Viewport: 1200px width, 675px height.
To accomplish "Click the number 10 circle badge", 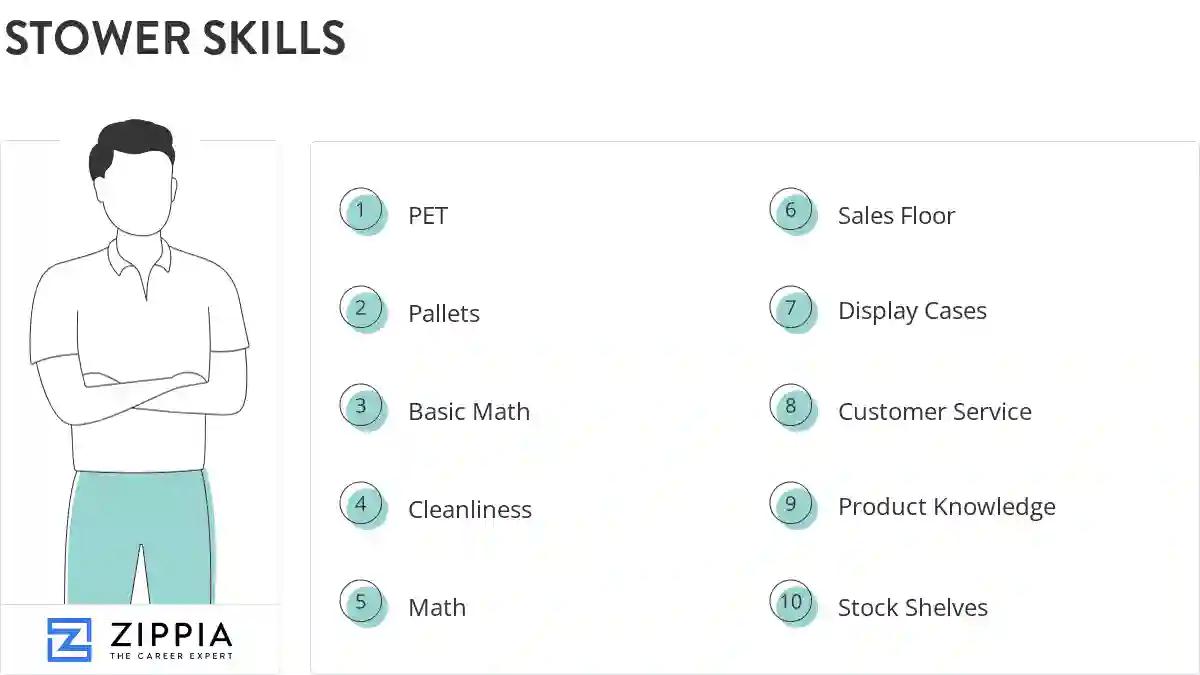I will click(x=791, y=603).
